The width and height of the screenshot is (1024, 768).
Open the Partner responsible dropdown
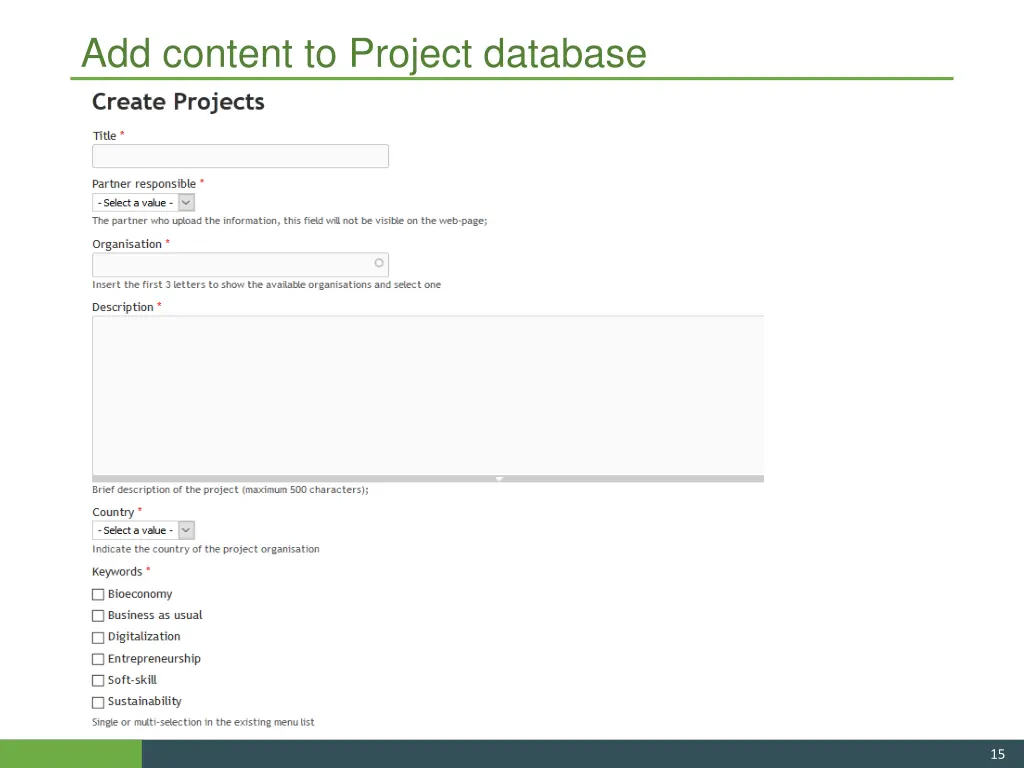click(x=144, y=202)
